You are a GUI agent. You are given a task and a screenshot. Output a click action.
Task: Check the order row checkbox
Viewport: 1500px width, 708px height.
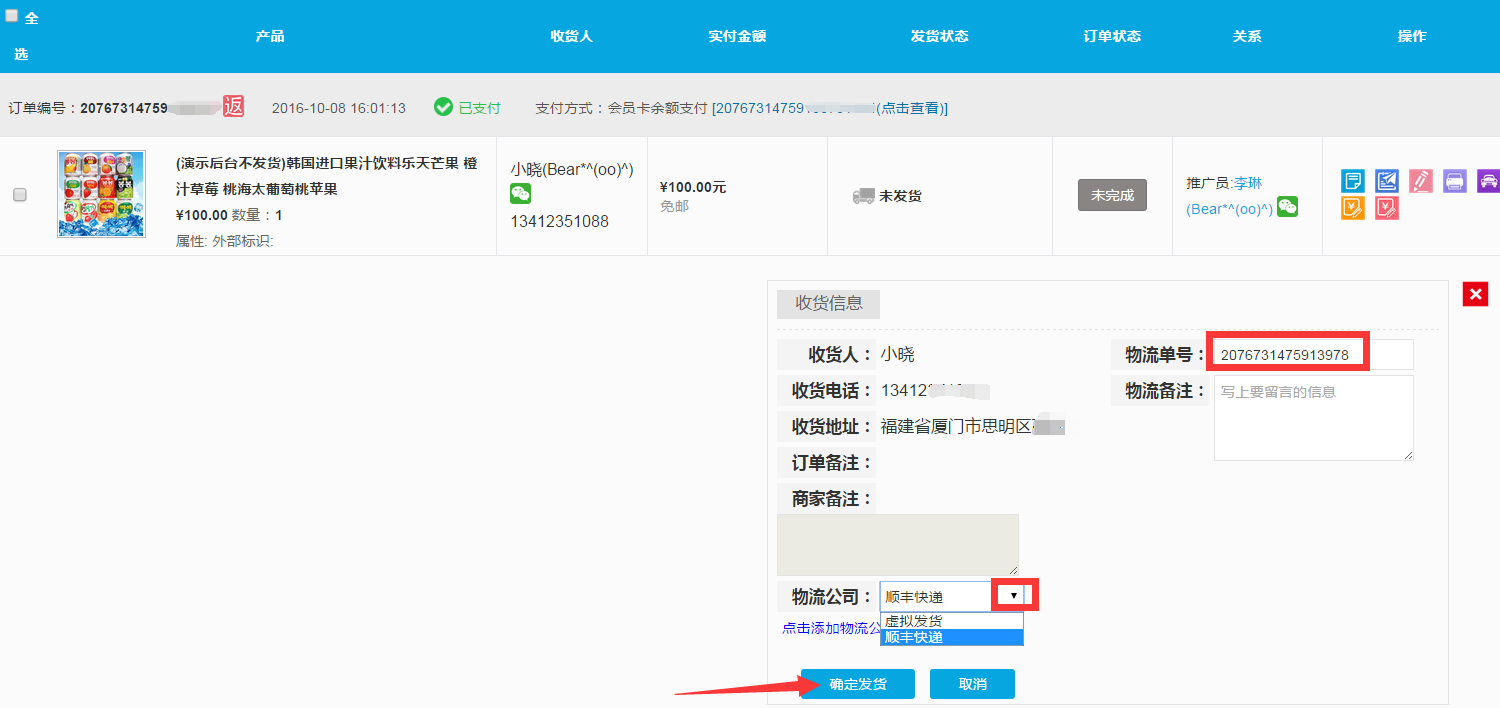point(20,195)
